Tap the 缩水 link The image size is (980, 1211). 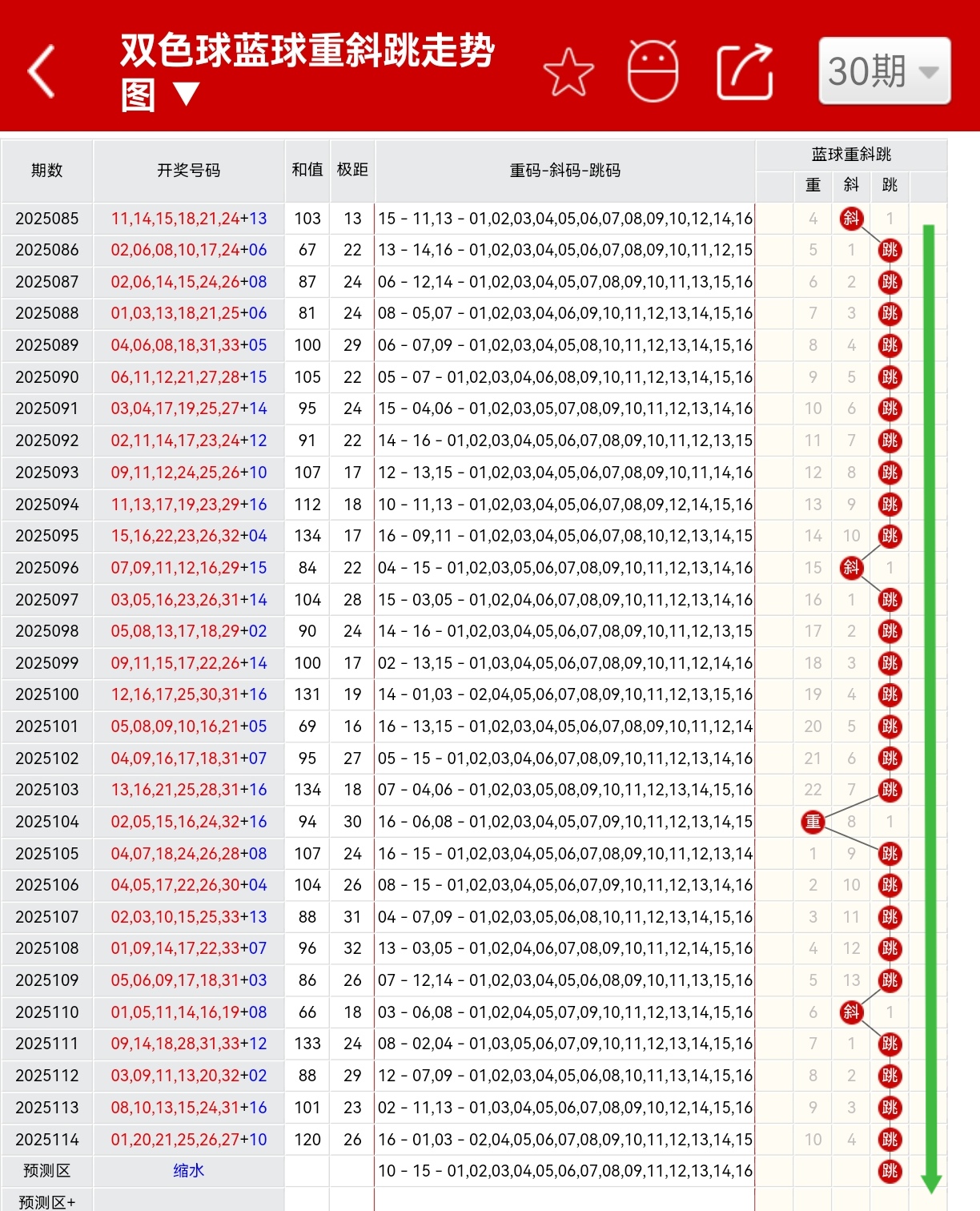pyautogui.click(x=188, y=1170)
